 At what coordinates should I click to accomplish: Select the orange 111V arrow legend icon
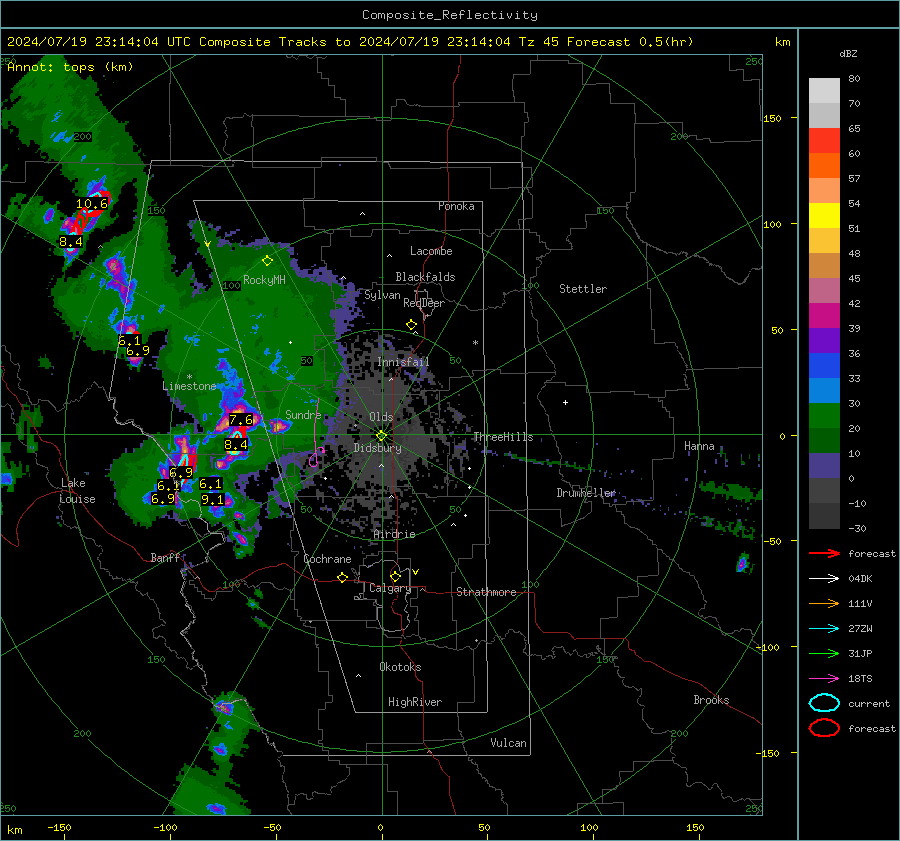tap(824, 603)
